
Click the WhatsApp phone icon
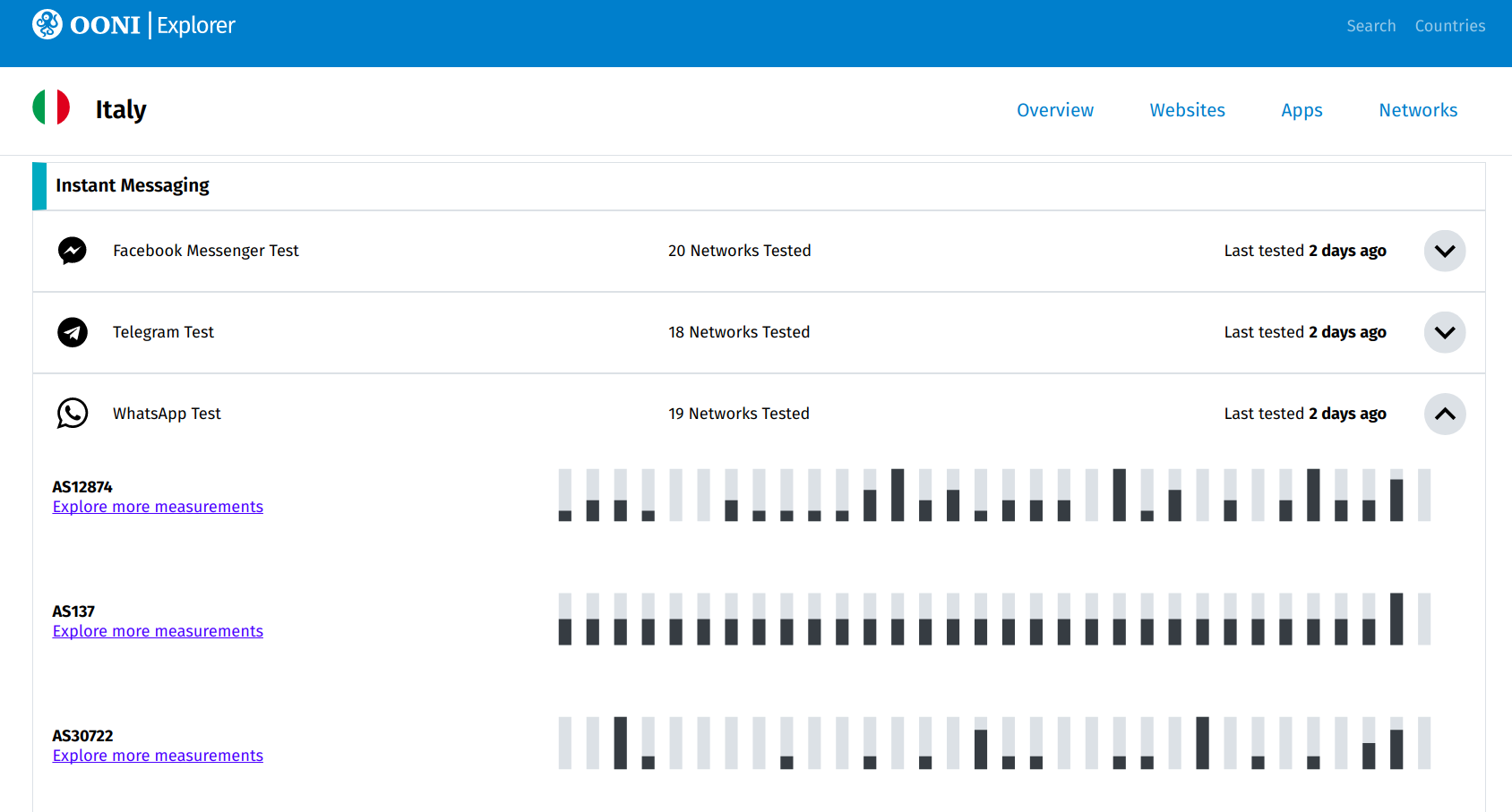pyautogui.click(x=73, y=414)
